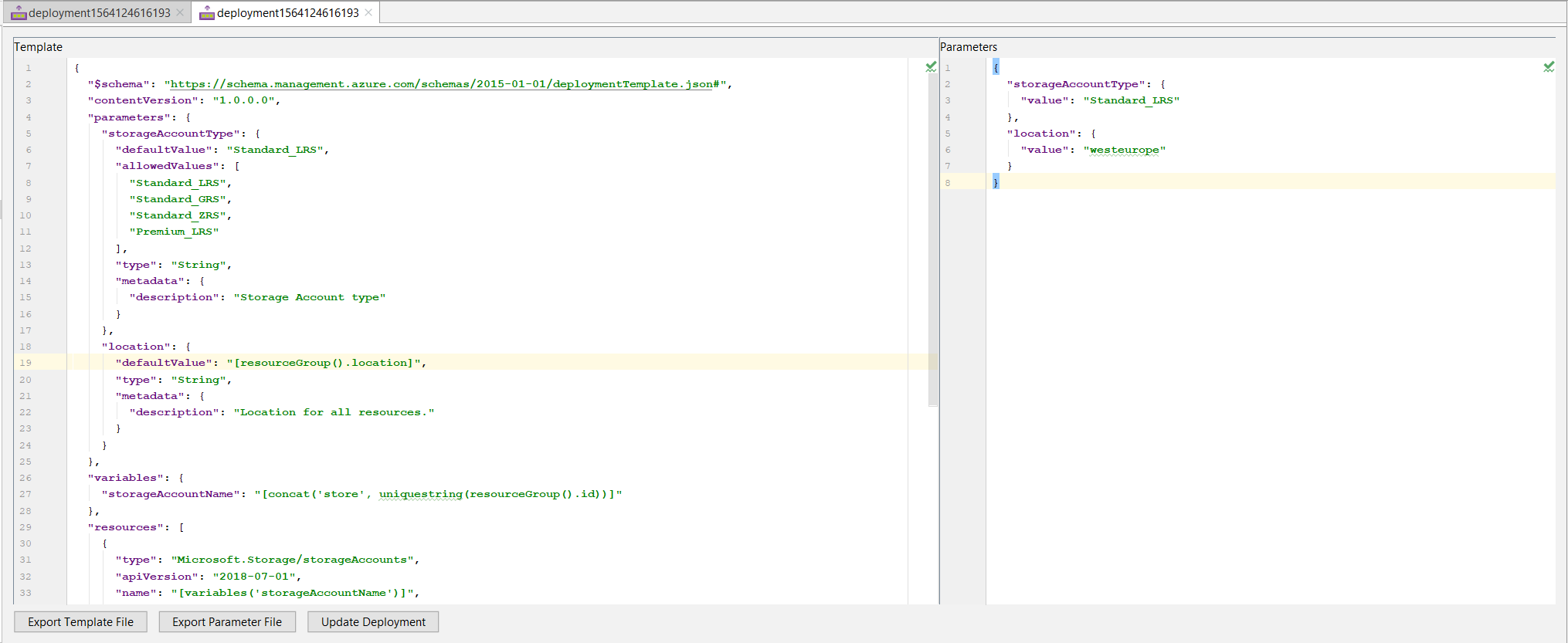The height and width of the screenshot is (643, 1568).
Task: Switch to the inactive deployment1564124616193 tab
Action: pyautogui.click(x=99, y=13)
